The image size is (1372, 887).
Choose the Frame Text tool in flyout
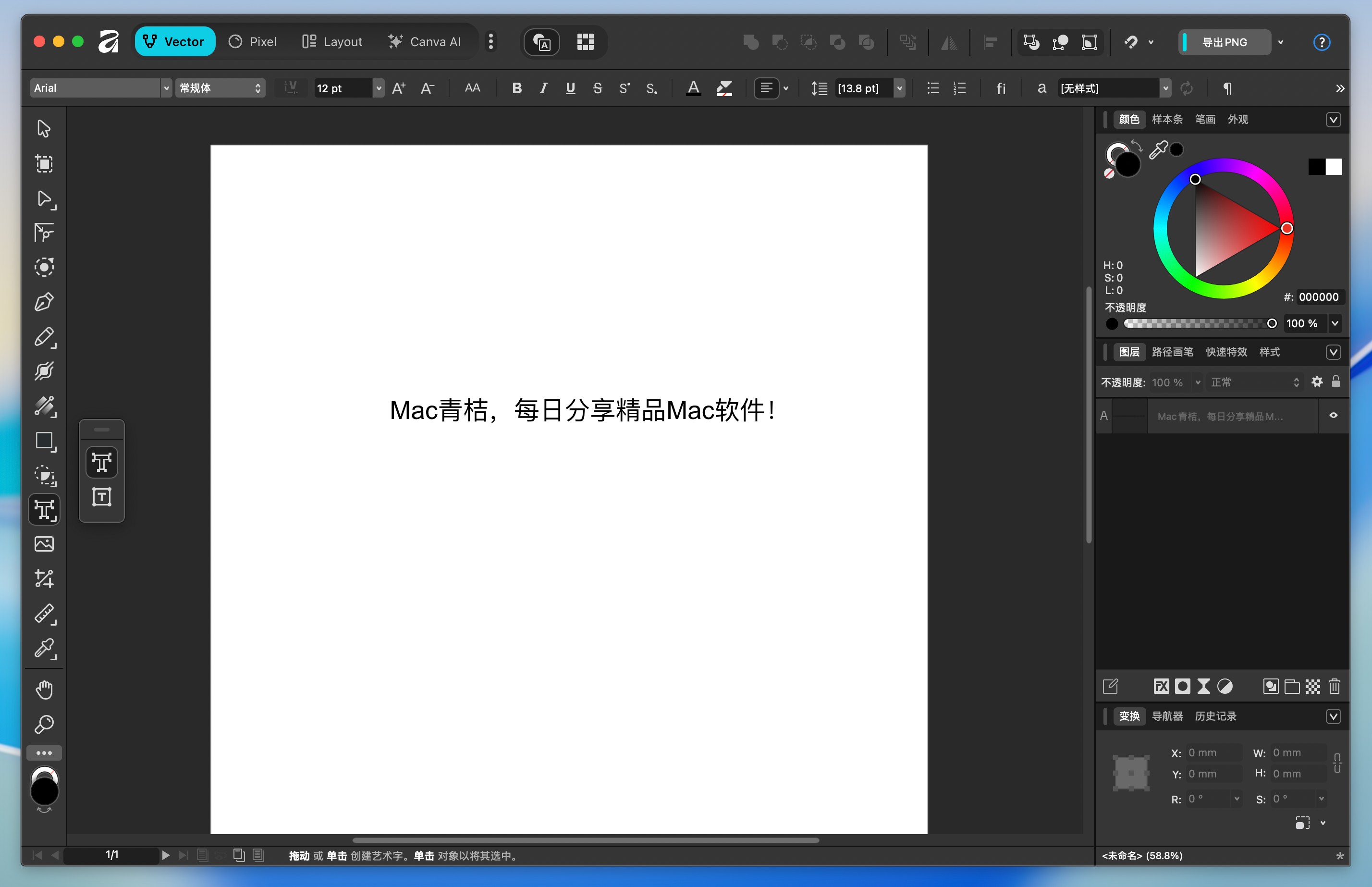102,496
